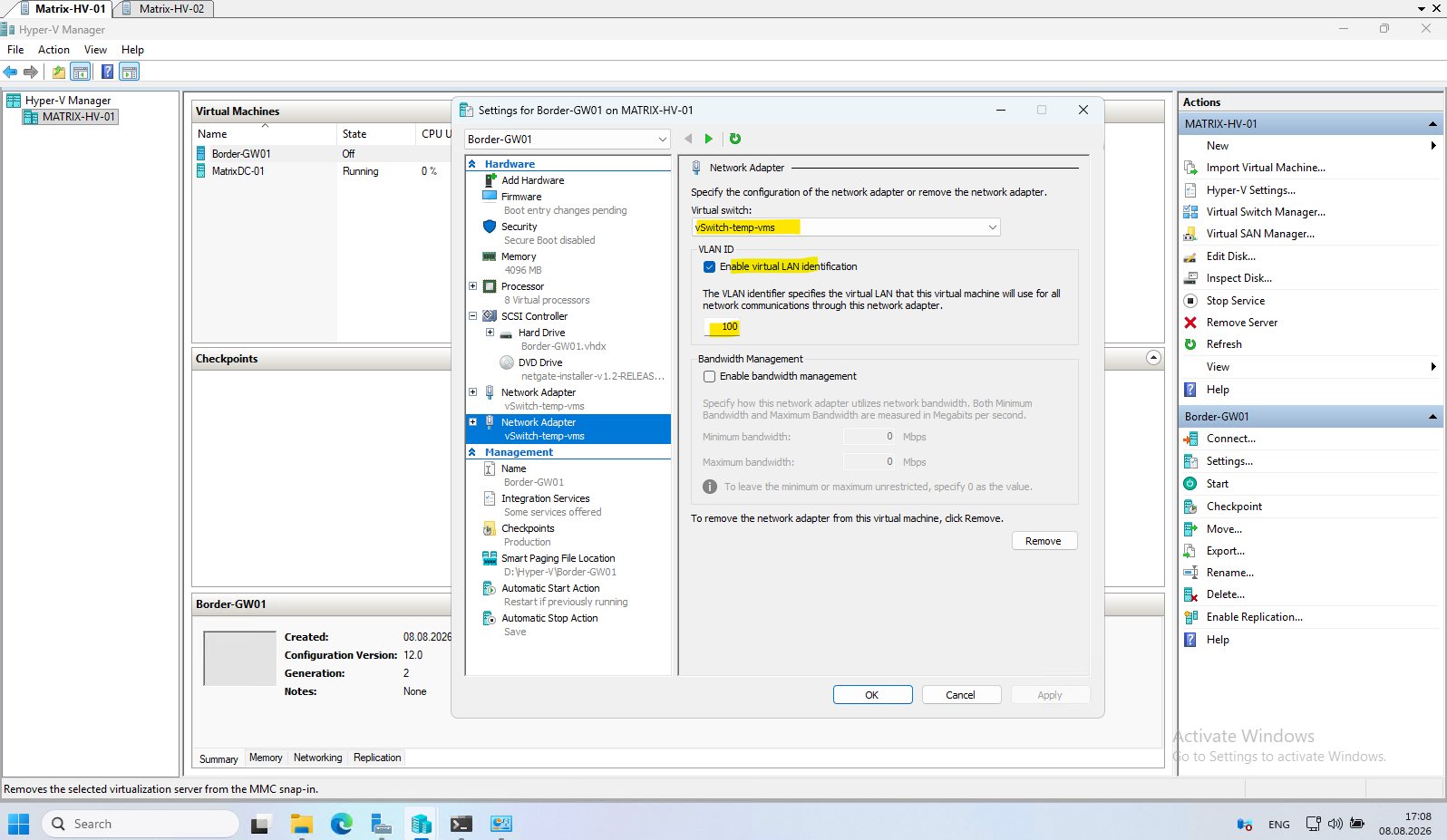Select Security in the Hardware list
The image size is (1447, 840).
coord(520,227)
